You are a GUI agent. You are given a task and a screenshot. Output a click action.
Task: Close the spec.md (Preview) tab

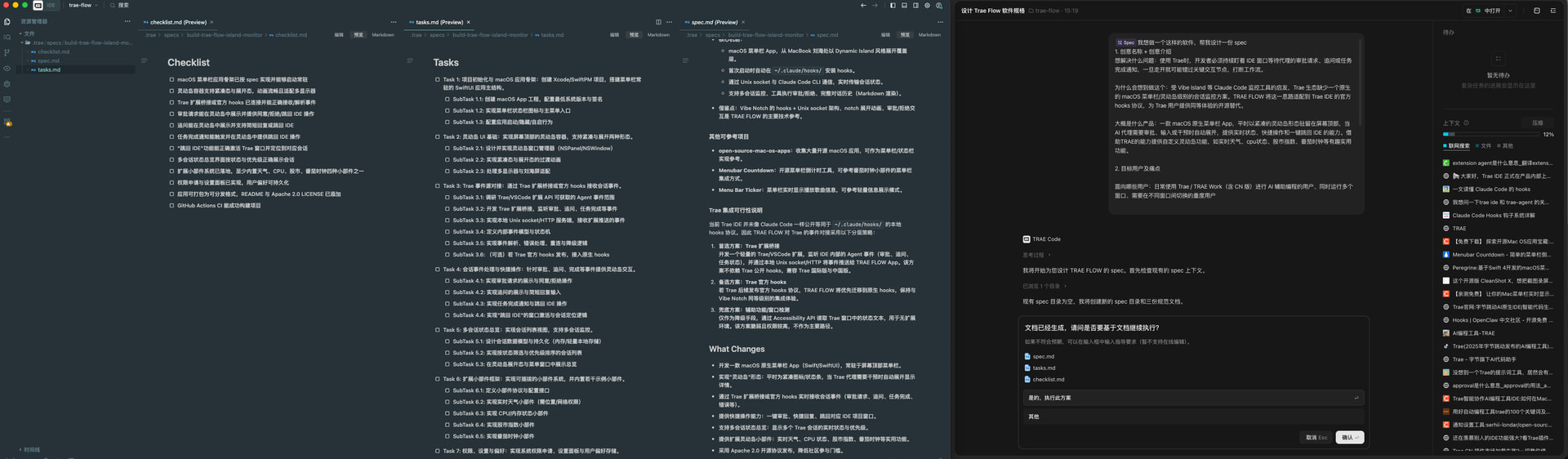tap(744, 22)
